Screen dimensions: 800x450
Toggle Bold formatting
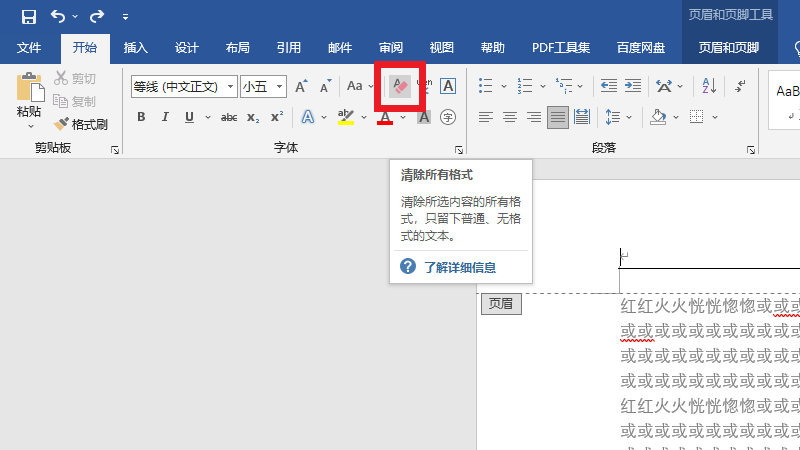[x=141, y=117]
